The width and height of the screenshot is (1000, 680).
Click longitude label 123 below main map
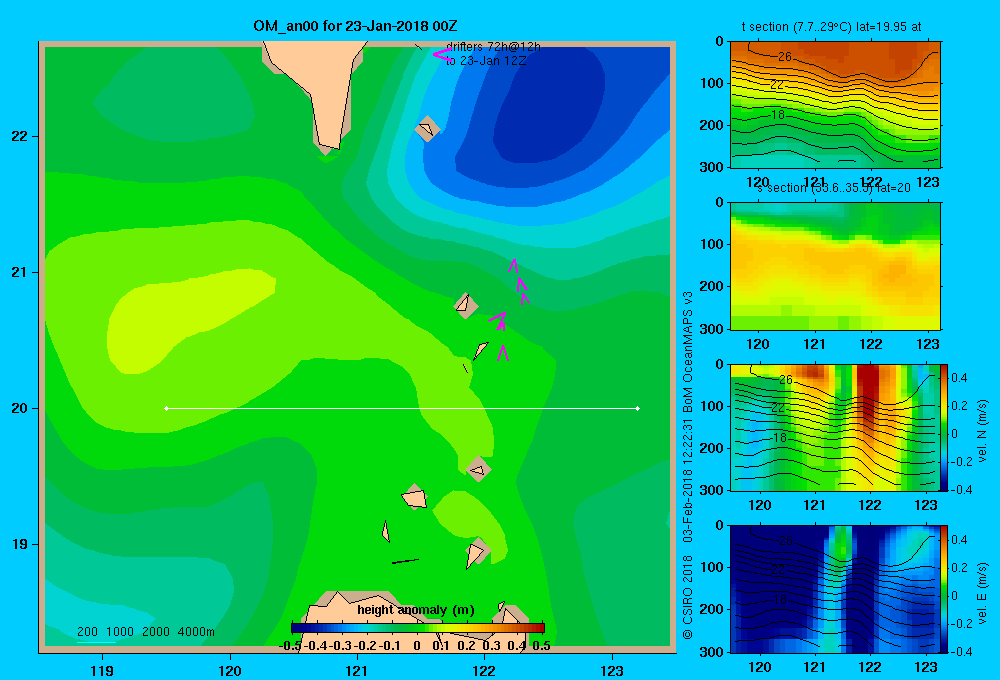click(612, 670)
